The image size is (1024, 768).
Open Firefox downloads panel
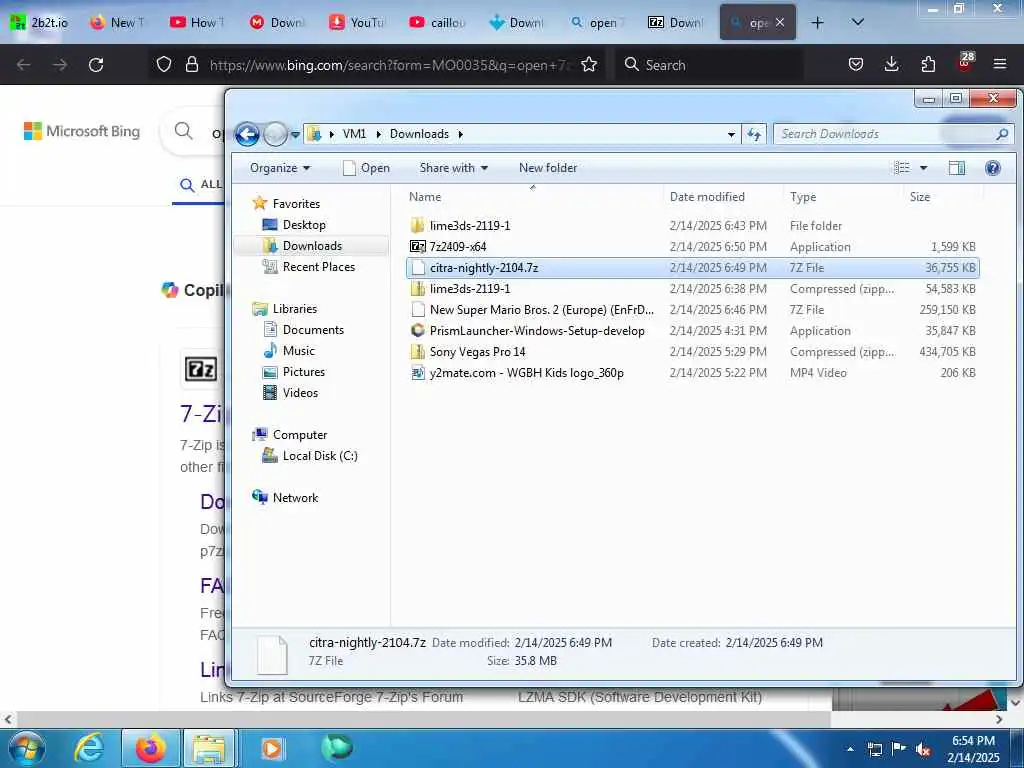pyautogui.click(x=891, y=65)
